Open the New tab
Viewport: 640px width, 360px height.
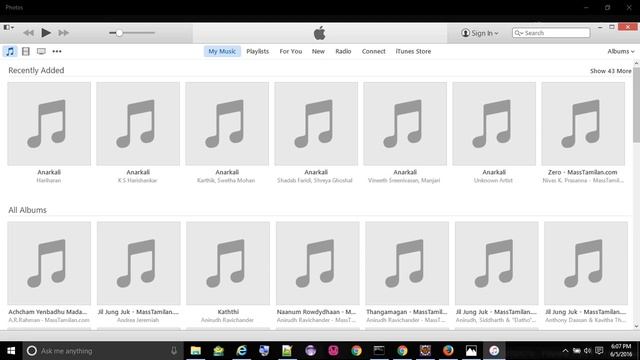coord(318,51)
